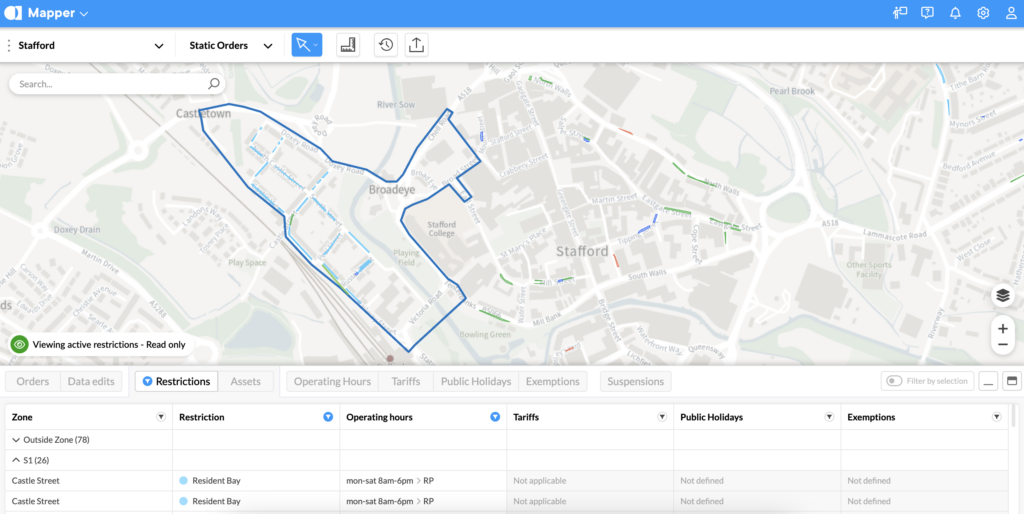Open the training presenter icon
This screenshot has width=1024, height=514.
pos(900,13)
